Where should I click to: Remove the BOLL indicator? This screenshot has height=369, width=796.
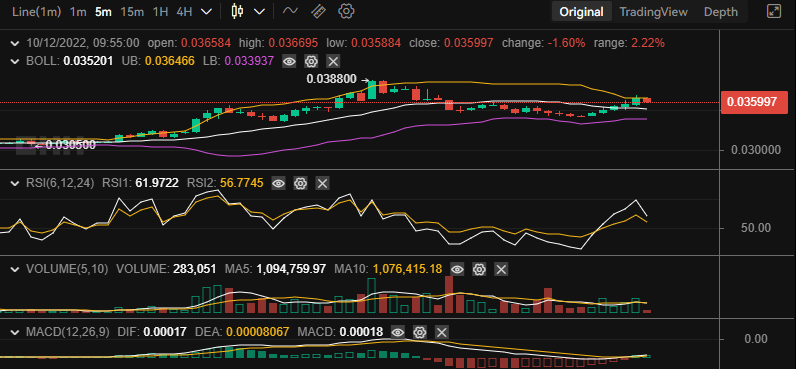point(333,62)
